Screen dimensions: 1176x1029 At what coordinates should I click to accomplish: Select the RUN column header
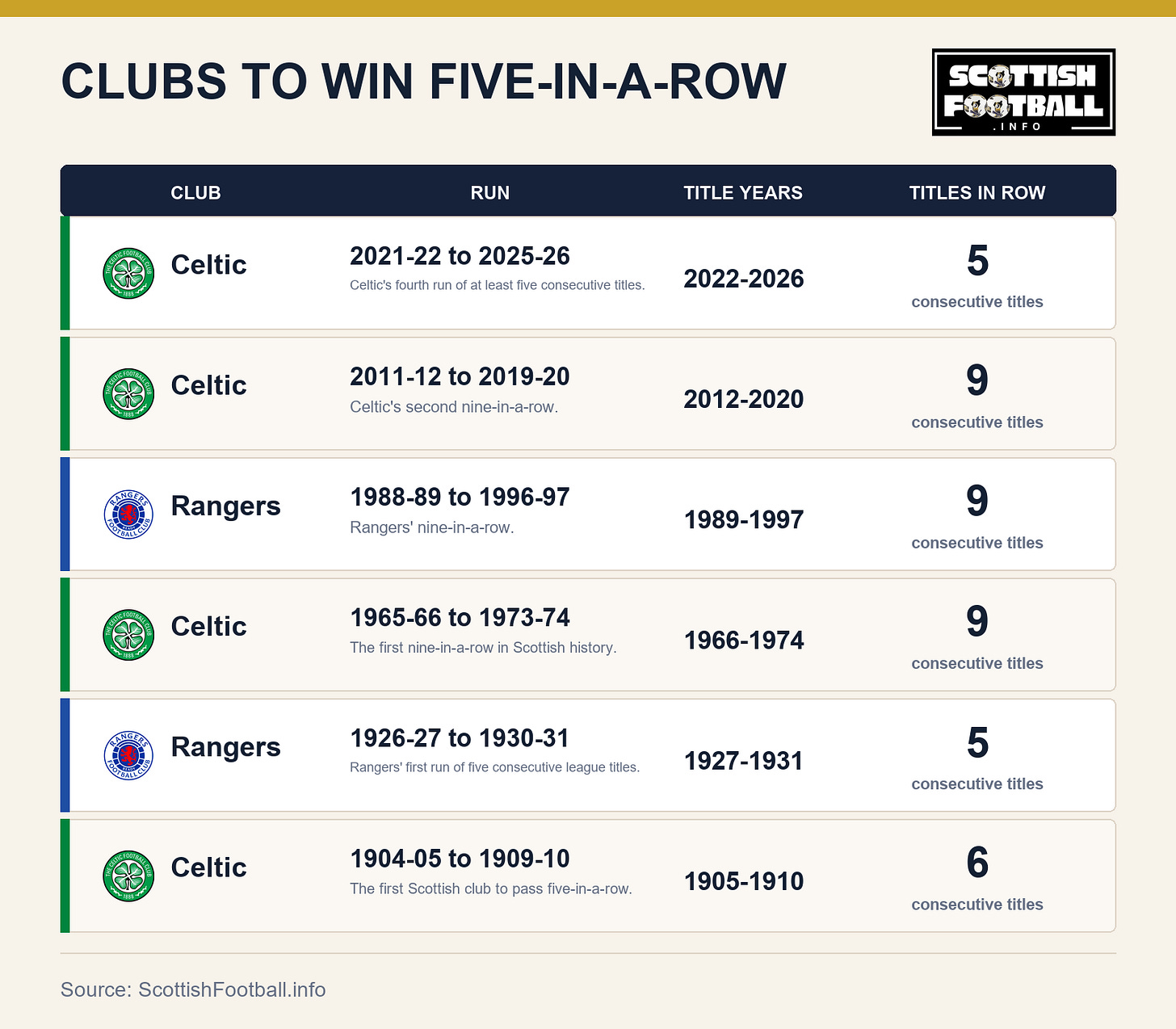click(490, 193)
